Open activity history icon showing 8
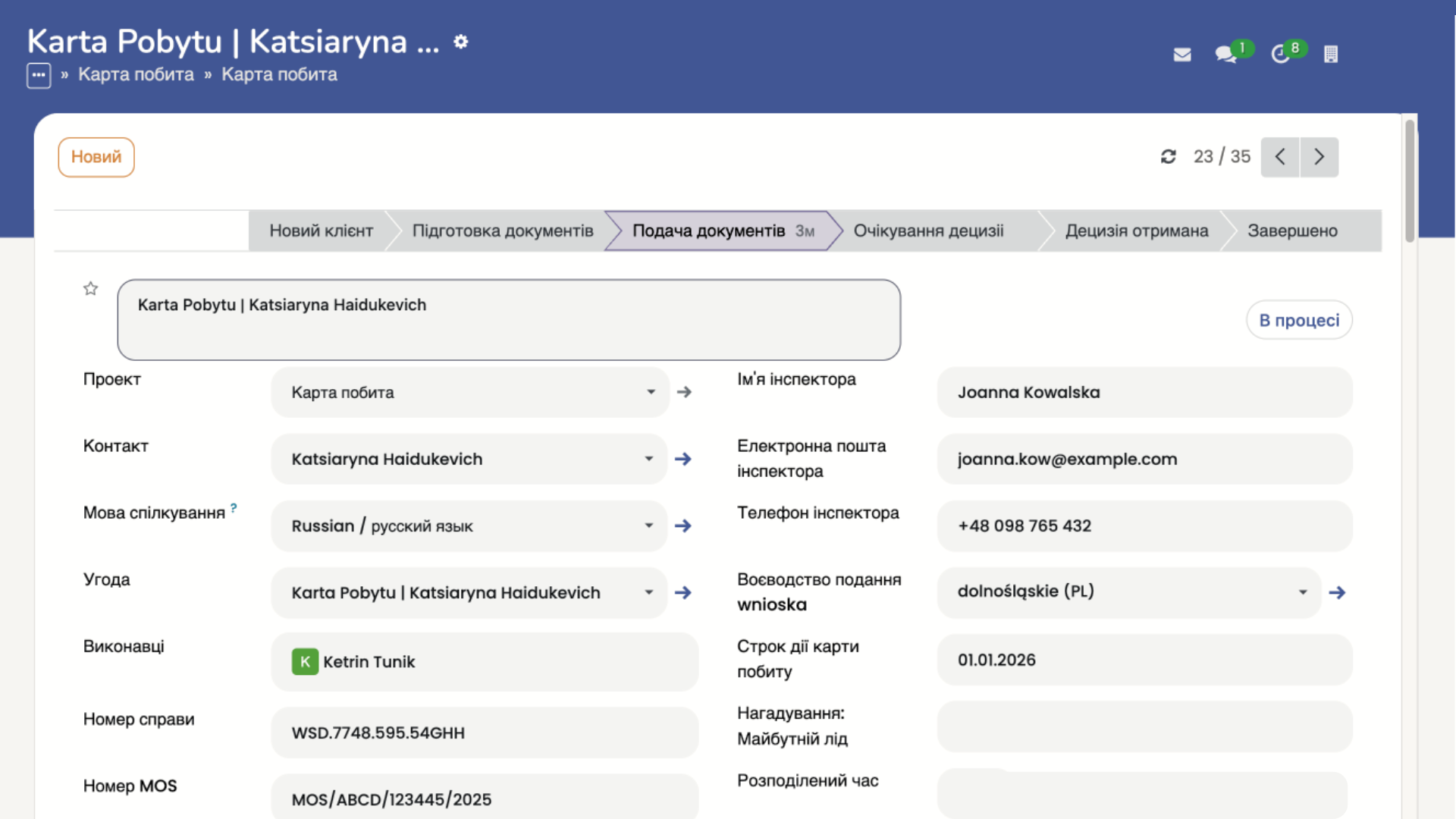The height and width of the screenshot is (819, 1456). (x=1282, y=54)
